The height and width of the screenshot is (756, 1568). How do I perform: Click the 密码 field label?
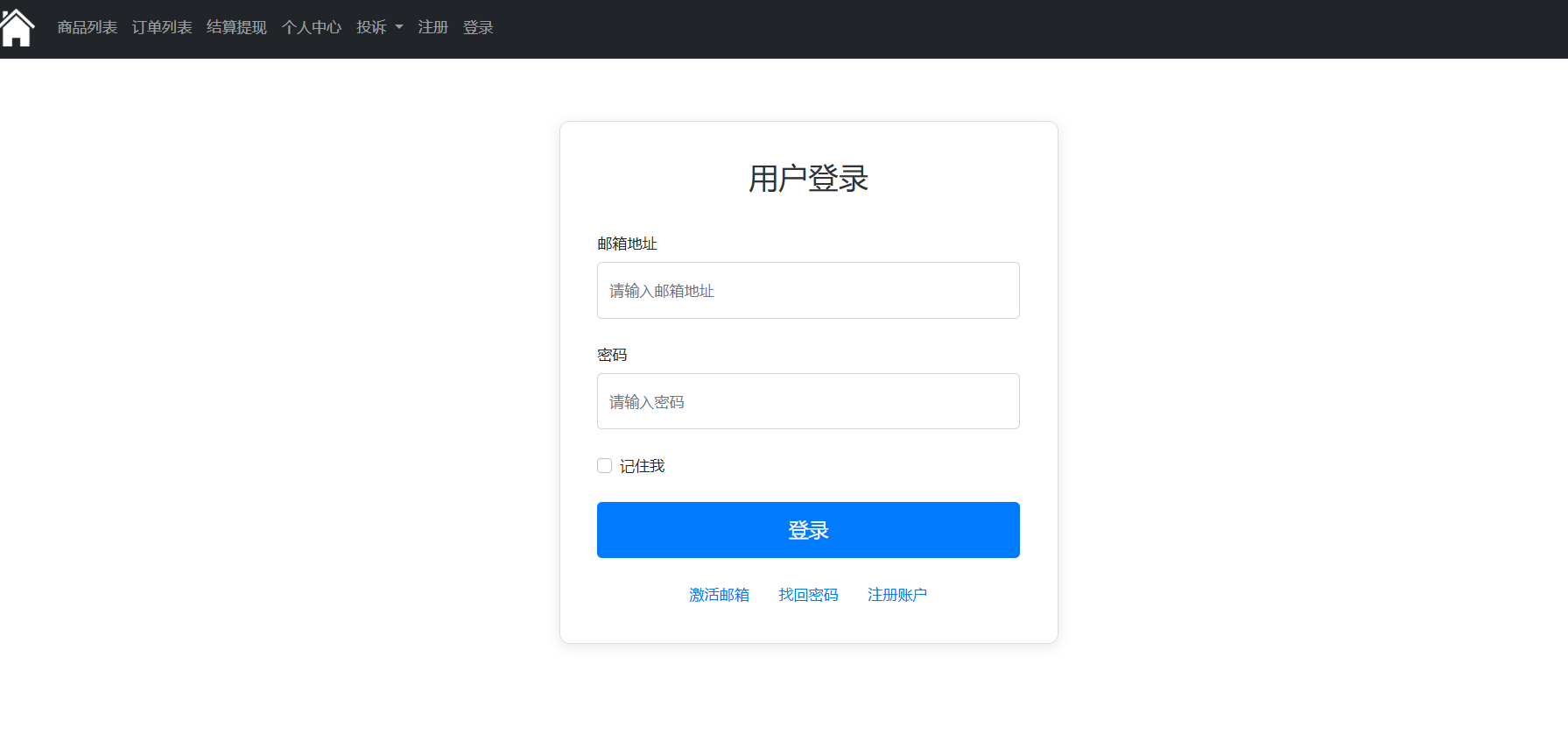pos(612,356)
